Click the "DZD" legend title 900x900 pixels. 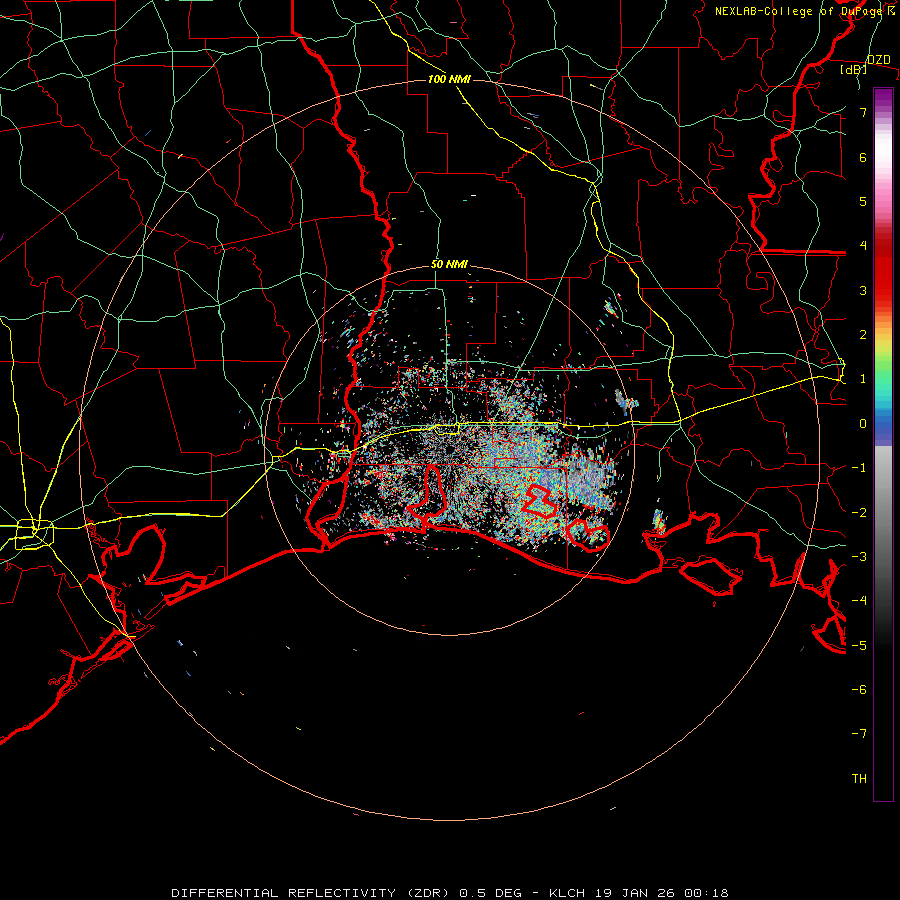tap(878, 60)
